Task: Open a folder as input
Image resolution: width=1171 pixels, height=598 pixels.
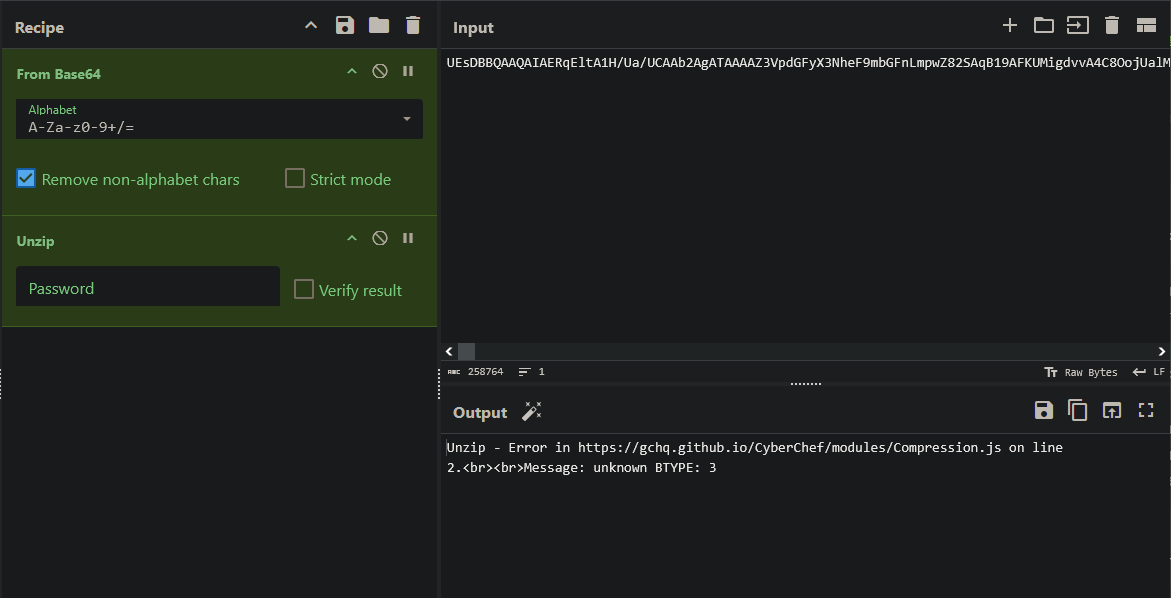Action: 1044,26
